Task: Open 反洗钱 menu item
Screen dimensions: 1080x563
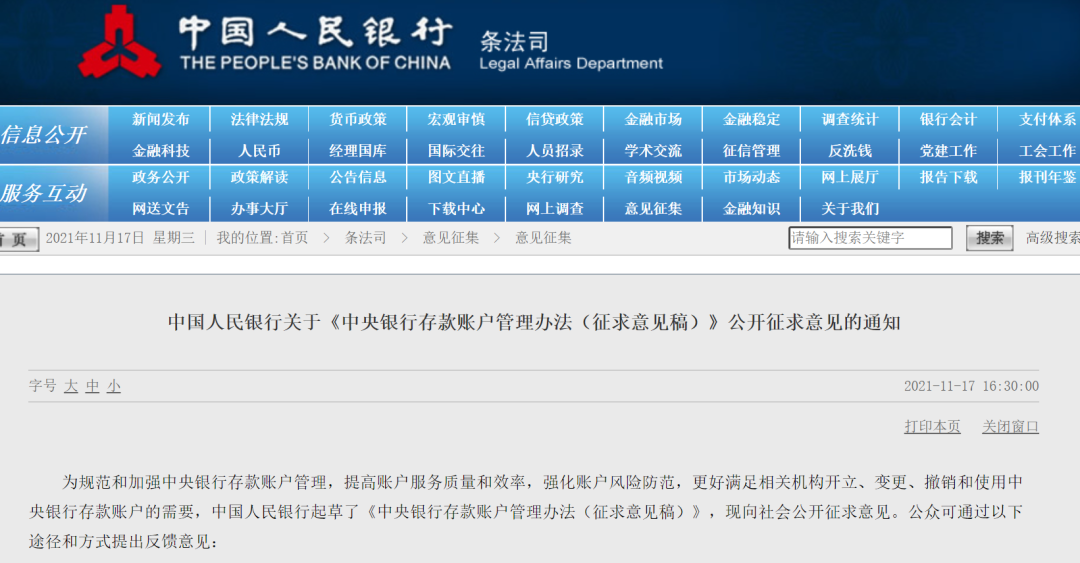Action: 850,151
